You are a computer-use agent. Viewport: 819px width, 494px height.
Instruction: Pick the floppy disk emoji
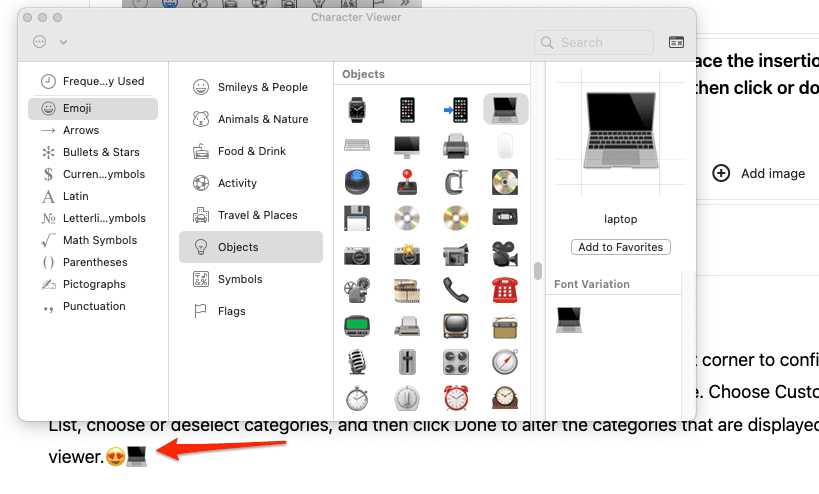click(x=358, y=218)
